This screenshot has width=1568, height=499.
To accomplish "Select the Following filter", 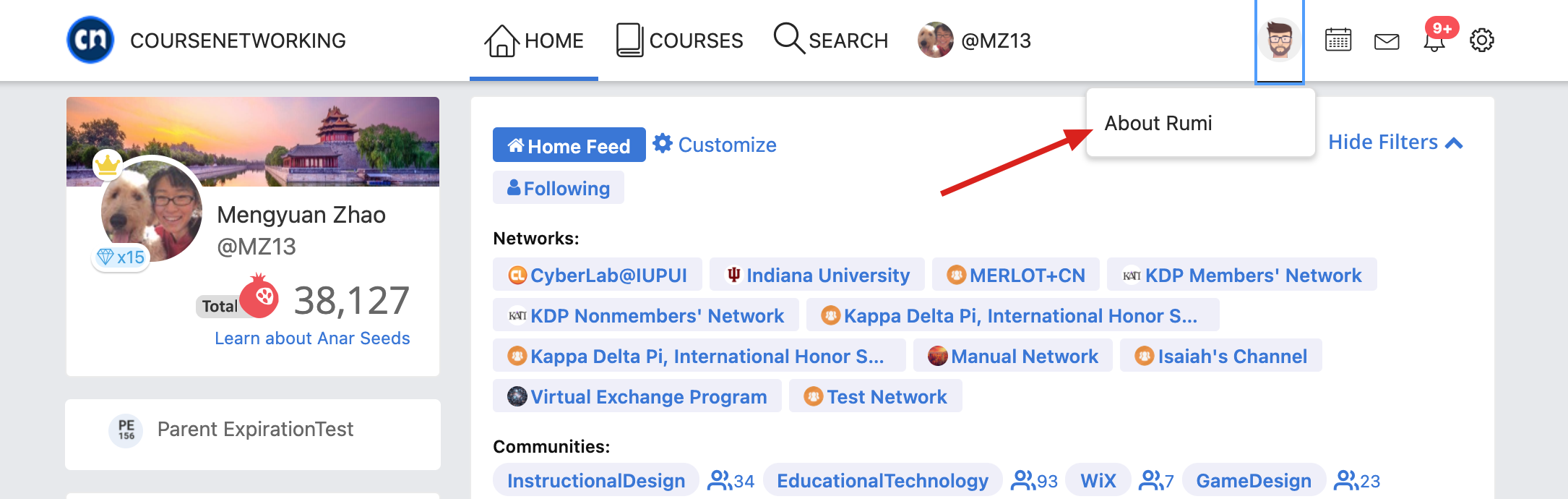I will (559, 188).
